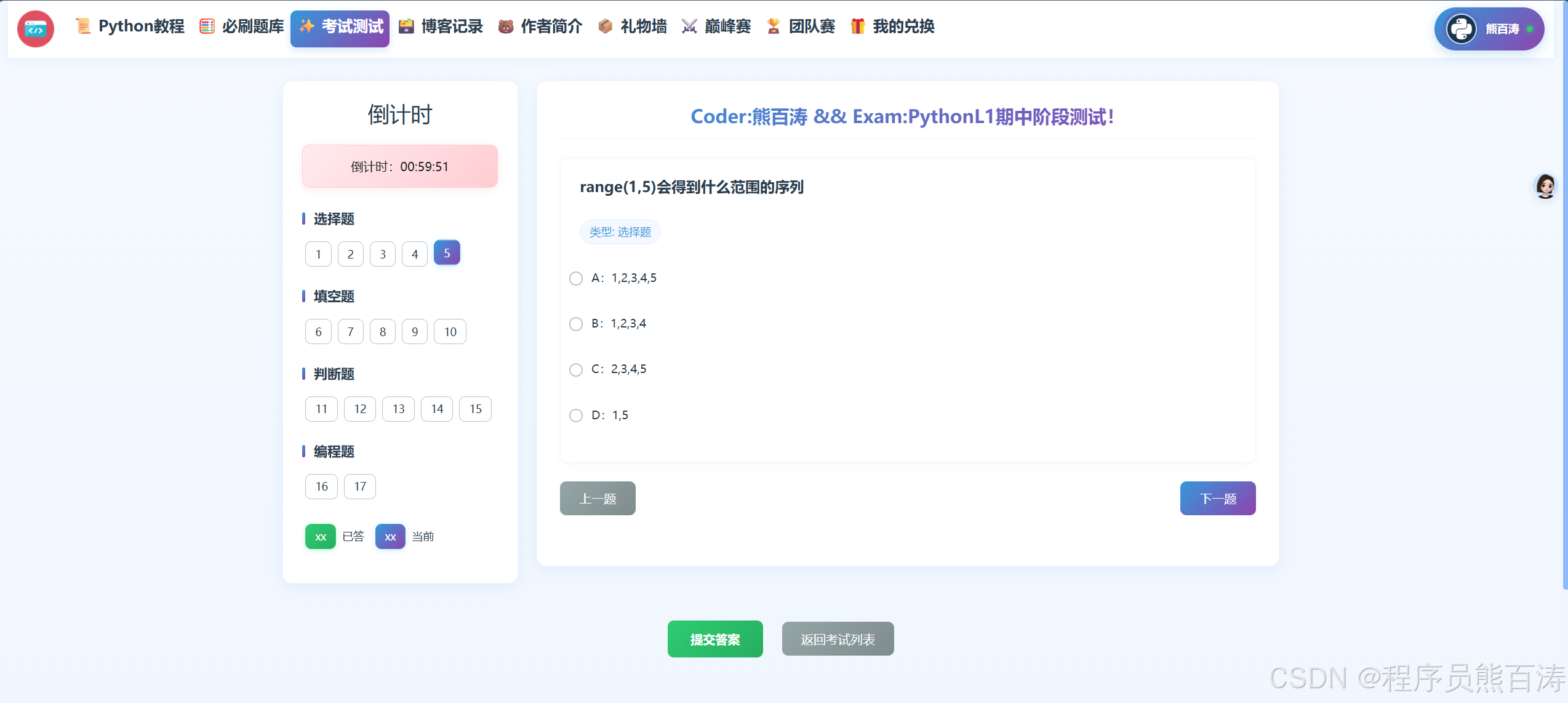Open the 熊百涛 user profile badge
1568x703 pixels.
[1489, 29]
